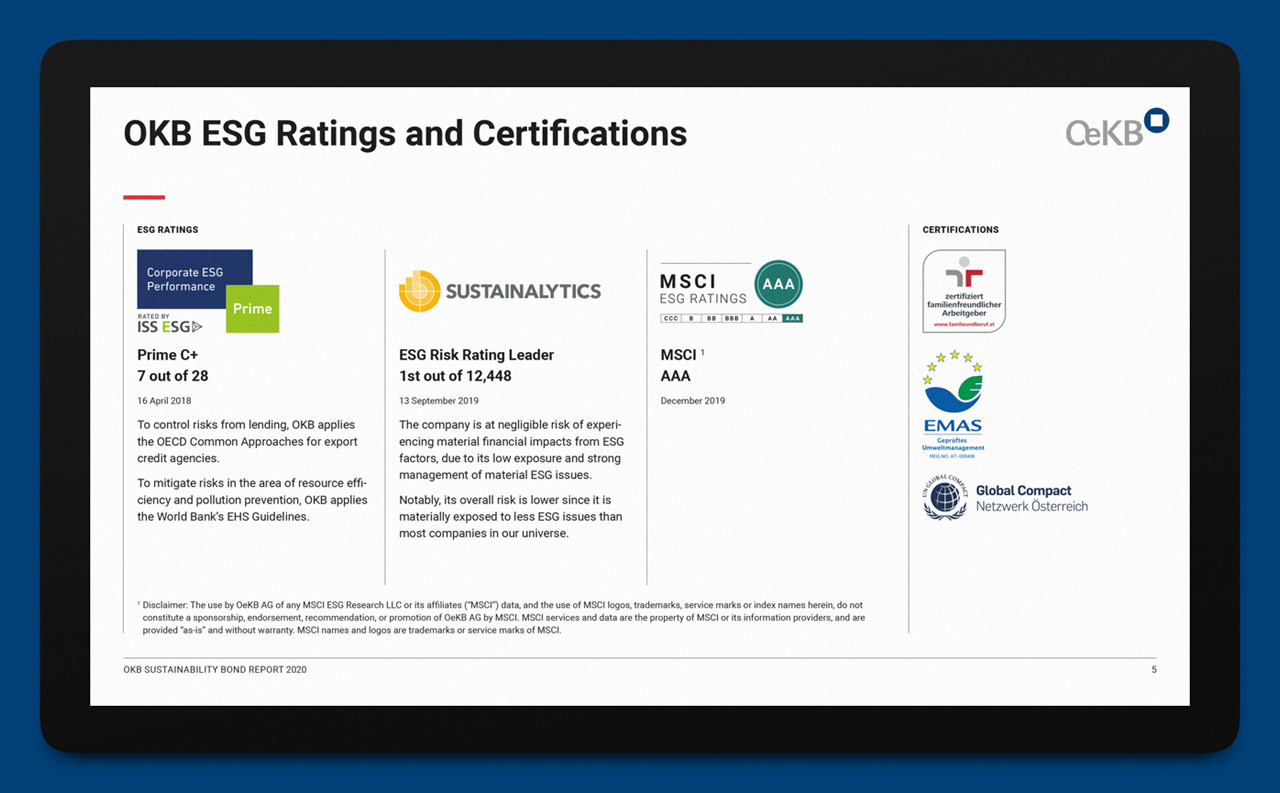This screenshot has width=1280, height=793.
Task: Click the page number 5 in footer
Action: 1153,670
